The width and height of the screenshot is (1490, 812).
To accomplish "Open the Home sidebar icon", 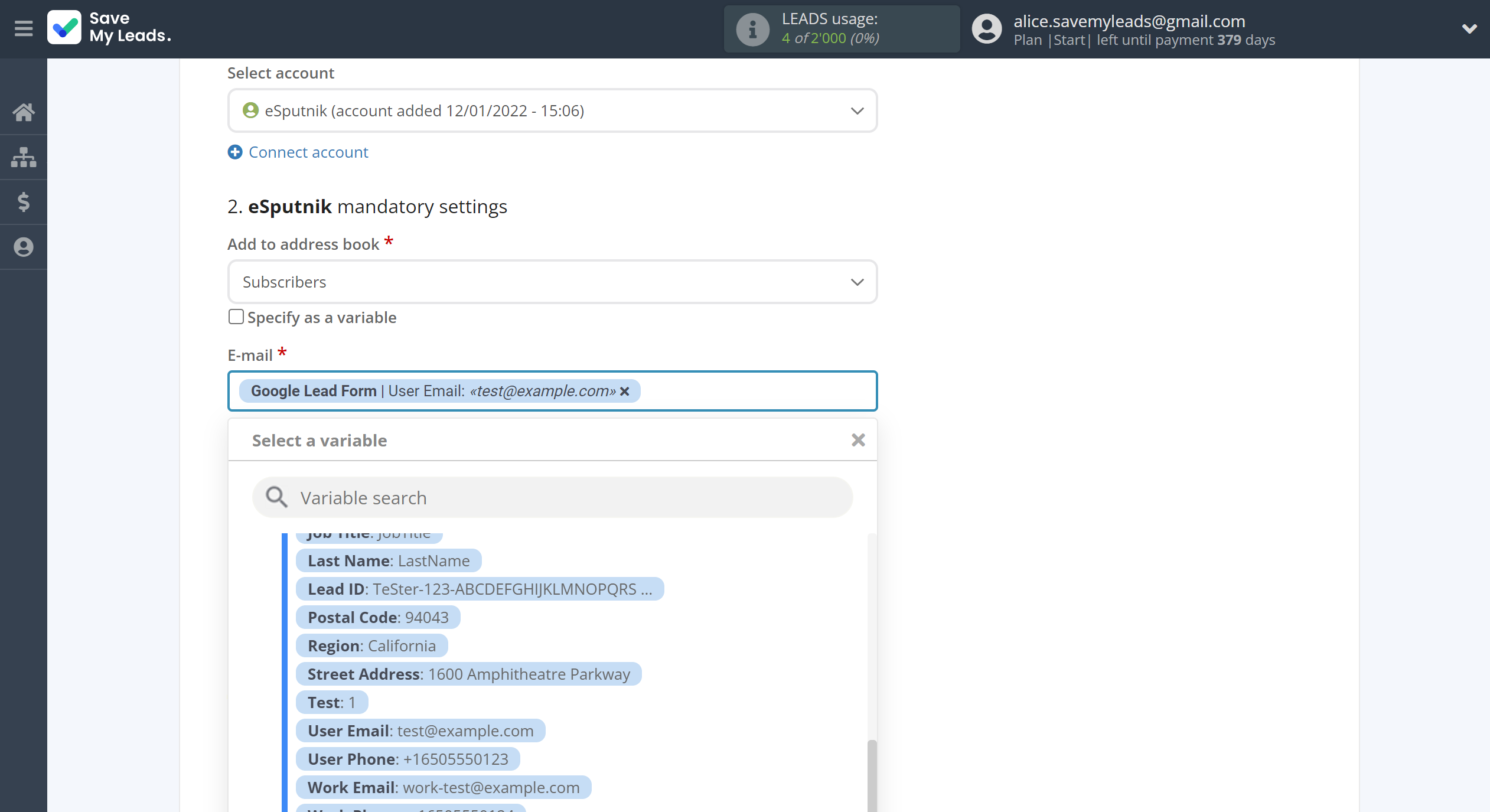I will pos(24,112).
